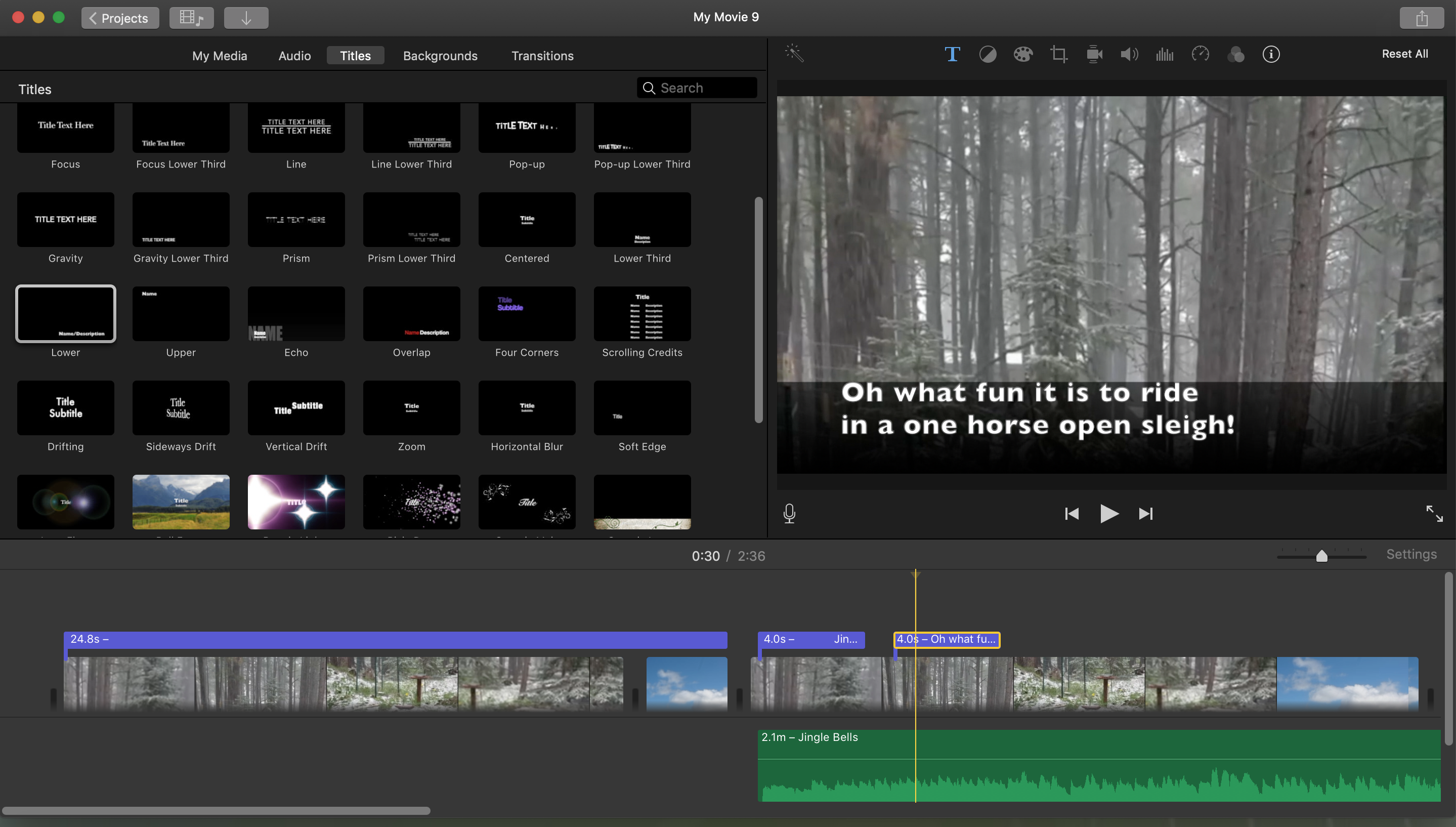The image size is (1456, 827).
Task: Open the timeline Settings popover
Action: 1411,554
